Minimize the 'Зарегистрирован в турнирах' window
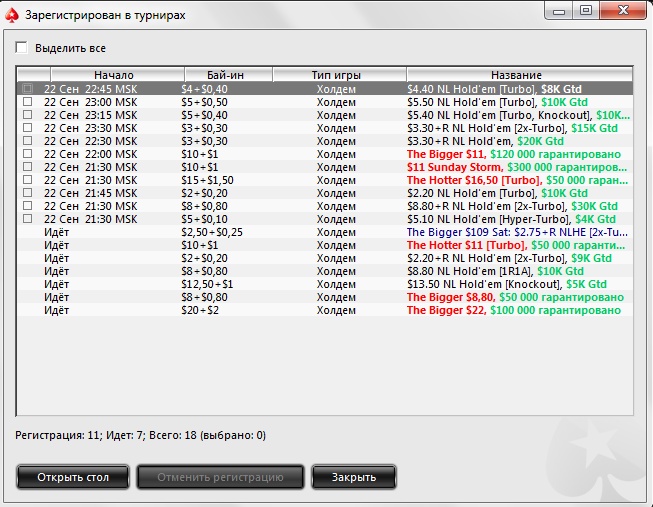This screenshot has width=653, height=507. [x=558, y=10]
